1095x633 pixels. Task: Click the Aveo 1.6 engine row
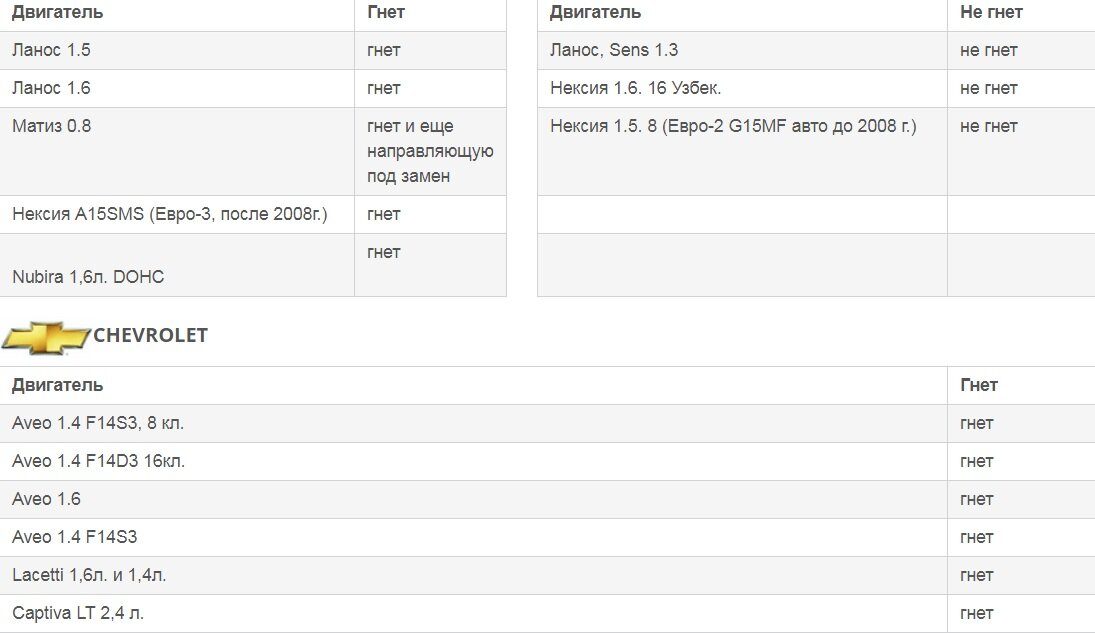(548, 499)
